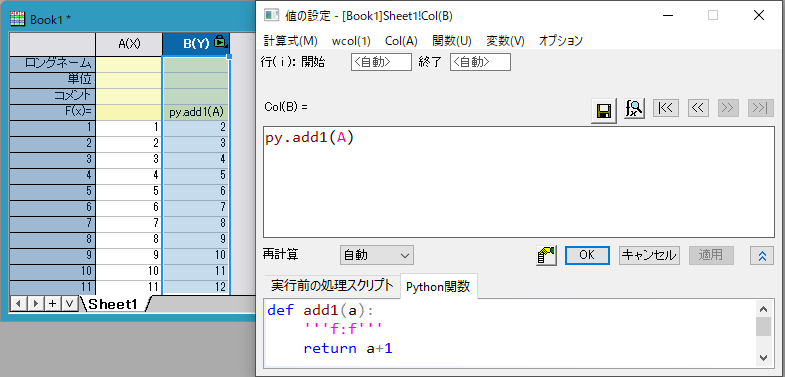The image size is (785, 377).
Task: Click the py.add1(A) cell in column B
Action: point(196,112)
